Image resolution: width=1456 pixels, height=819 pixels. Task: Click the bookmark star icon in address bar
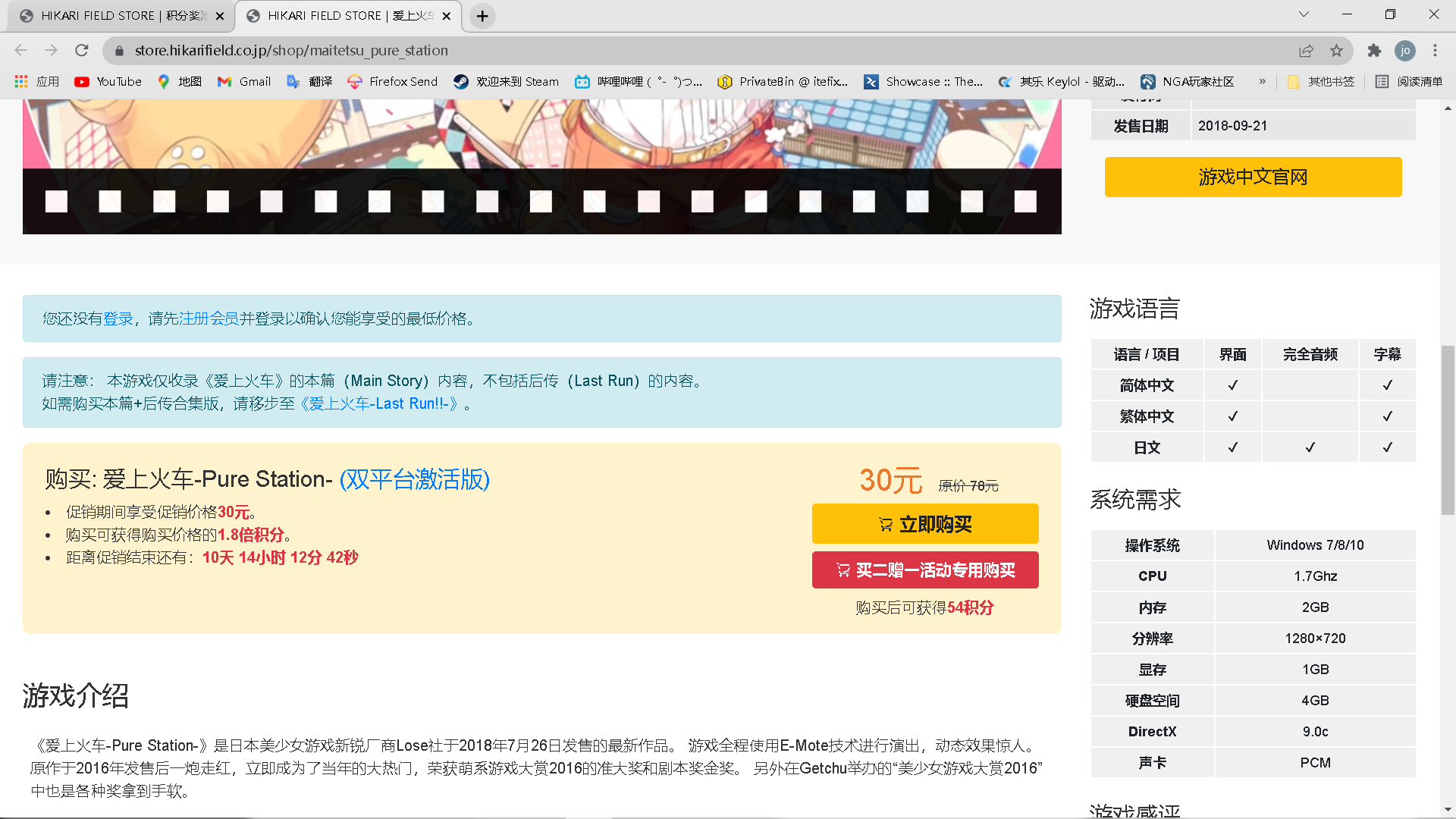click(x=1336, y=51)
